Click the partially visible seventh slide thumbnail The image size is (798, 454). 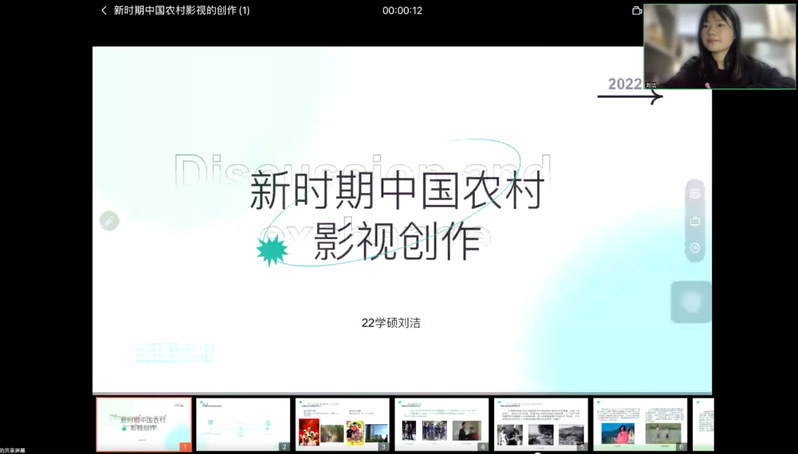pyautogui.click(x=703, y=424)
